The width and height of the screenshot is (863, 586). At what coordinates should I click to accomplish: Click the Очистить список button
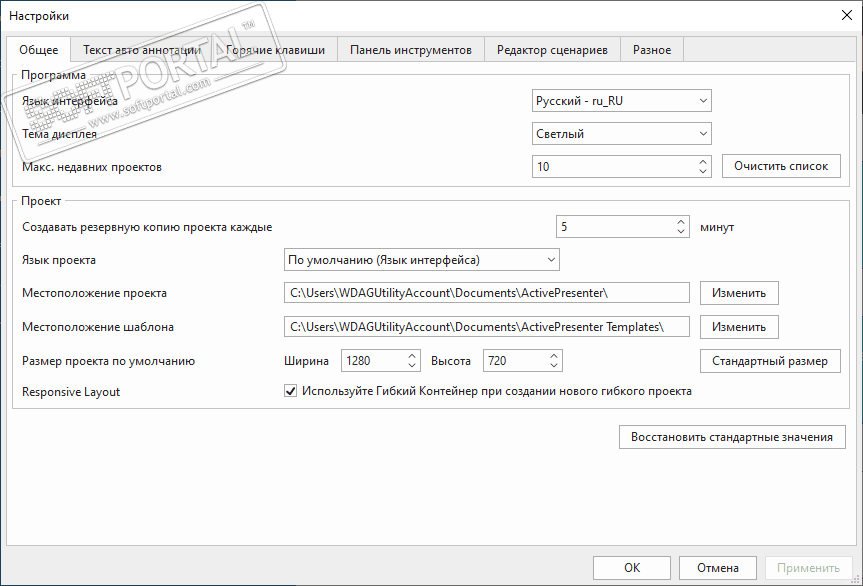coord(781,166)
